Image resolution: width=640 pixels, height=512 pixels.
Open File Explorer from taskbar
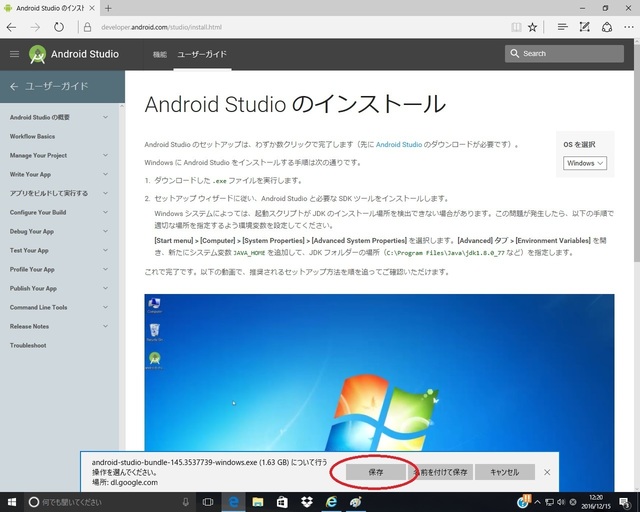click(x=258, y=502)
